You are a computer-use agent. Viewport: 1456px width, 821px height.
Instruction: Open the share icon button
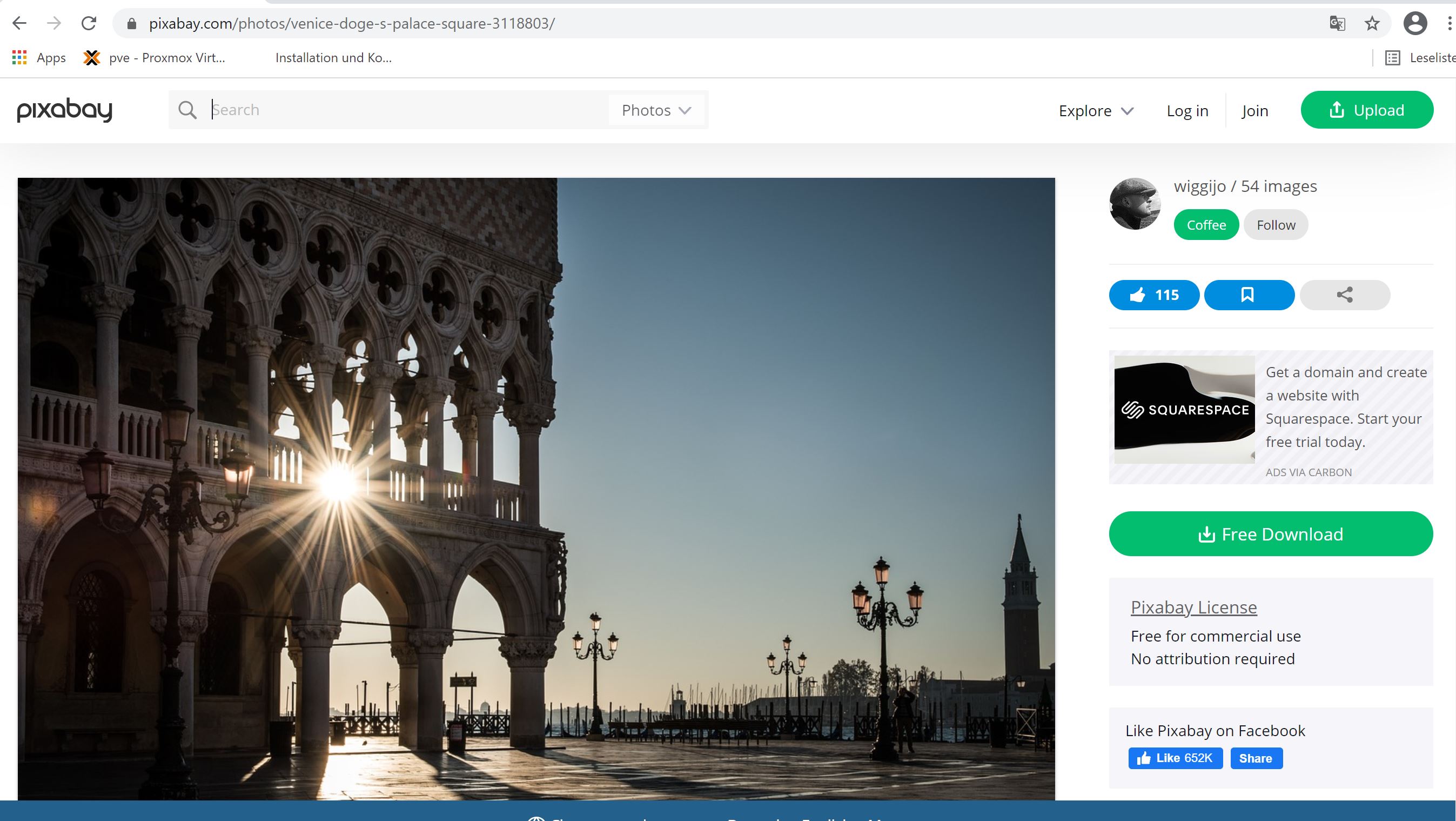point(1345,295)
